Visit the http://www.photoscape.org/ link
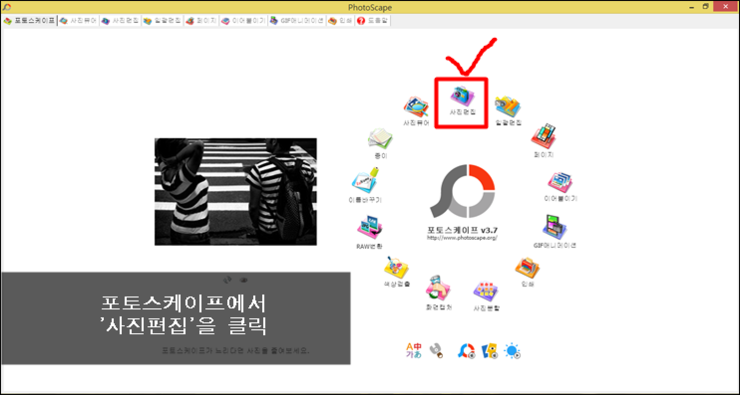The image size is (740, 395). (462, 238)
